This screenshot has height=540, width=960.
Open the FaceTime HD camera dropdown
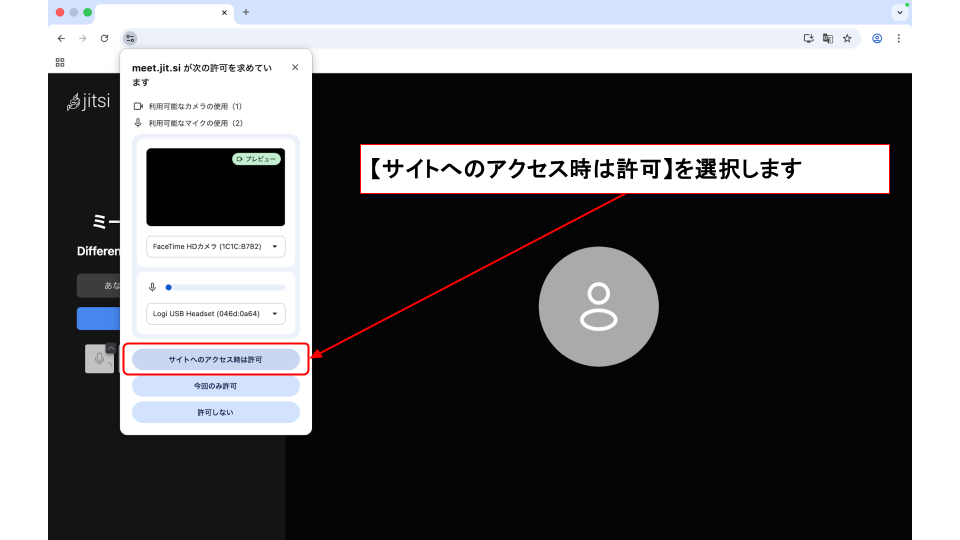tap(215, 246)
